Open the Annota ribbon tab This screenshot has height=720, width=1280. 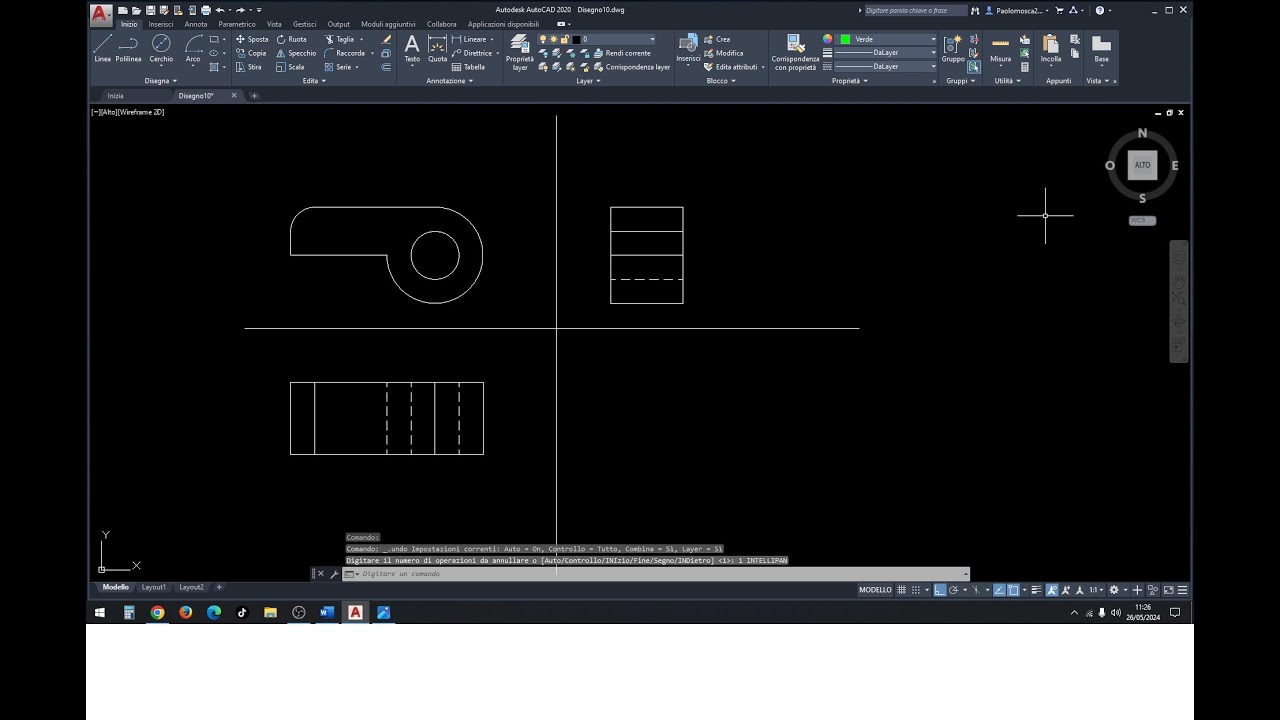pyautogui.click(x=196, y=24)
